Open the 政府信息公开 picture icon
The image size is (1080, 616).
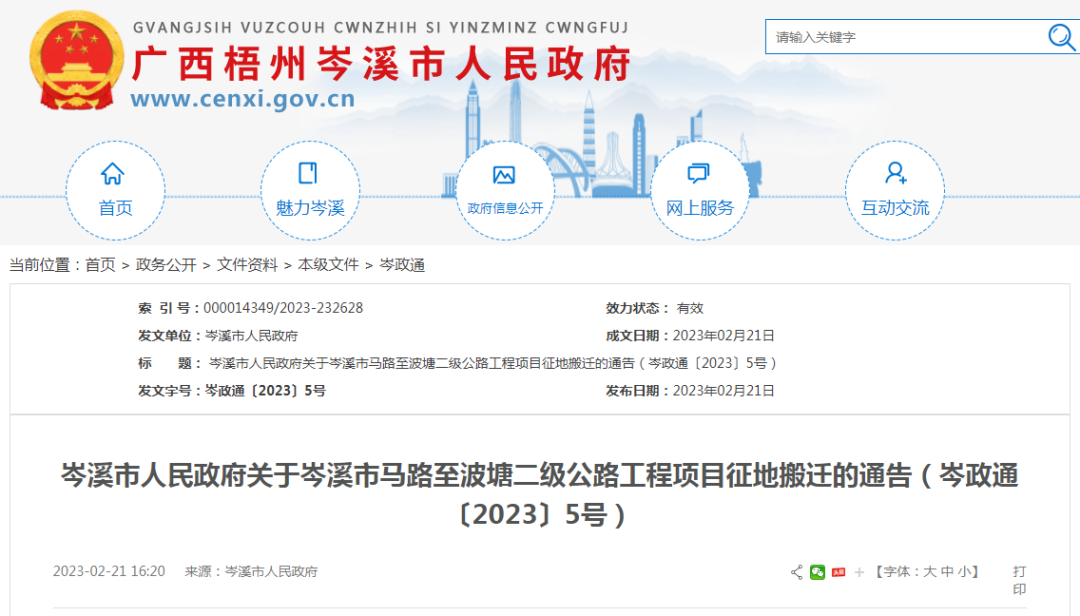[504, 176]
